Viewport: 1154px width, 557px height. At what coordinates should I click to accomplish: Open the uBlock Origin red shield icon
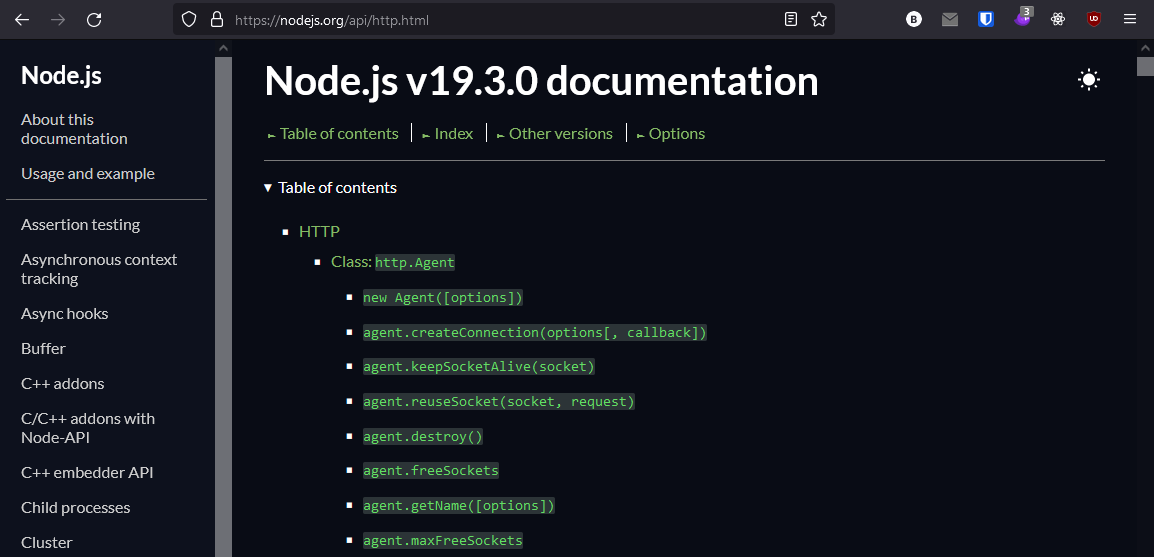pos(1094,20)
